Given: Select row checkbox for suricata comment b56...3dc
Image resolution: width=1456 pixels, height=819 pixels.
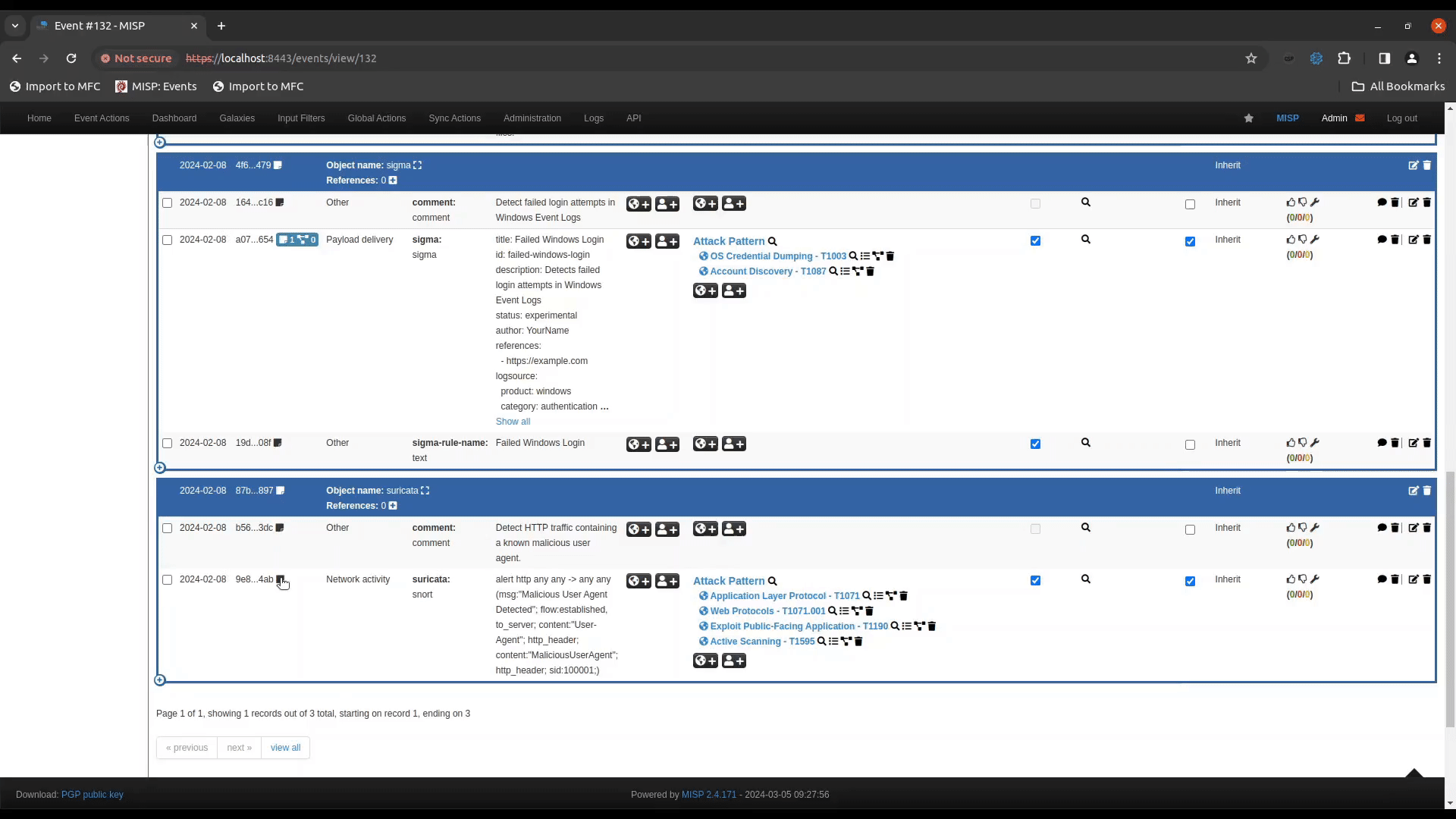Looking at the screenshot, I should tap(168, 529).
